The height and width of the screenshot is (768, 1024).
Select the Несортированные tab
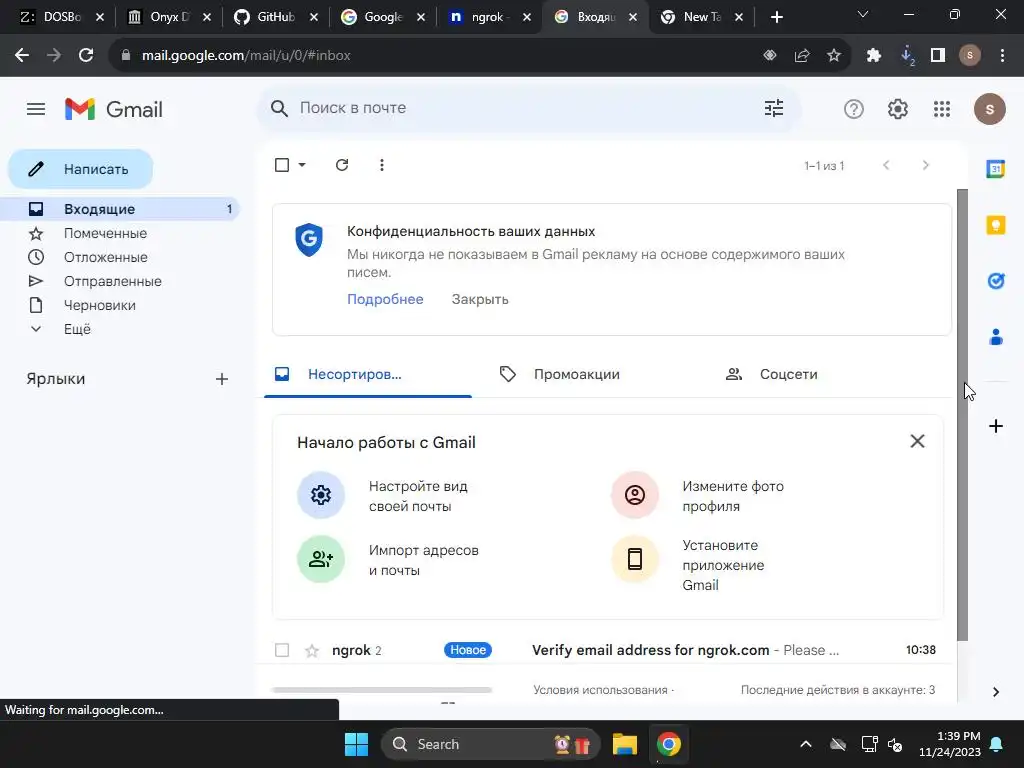coord(368,374)
